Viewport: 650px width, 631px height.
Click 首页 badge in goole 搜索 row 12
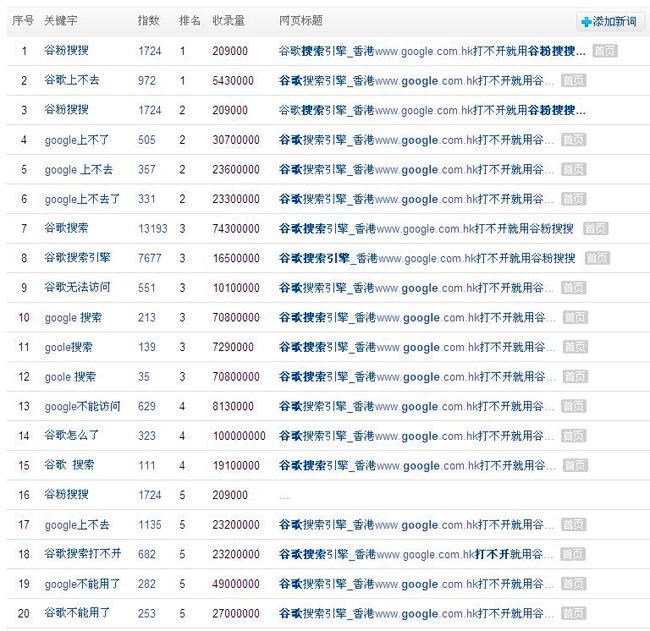coord(575,376)
